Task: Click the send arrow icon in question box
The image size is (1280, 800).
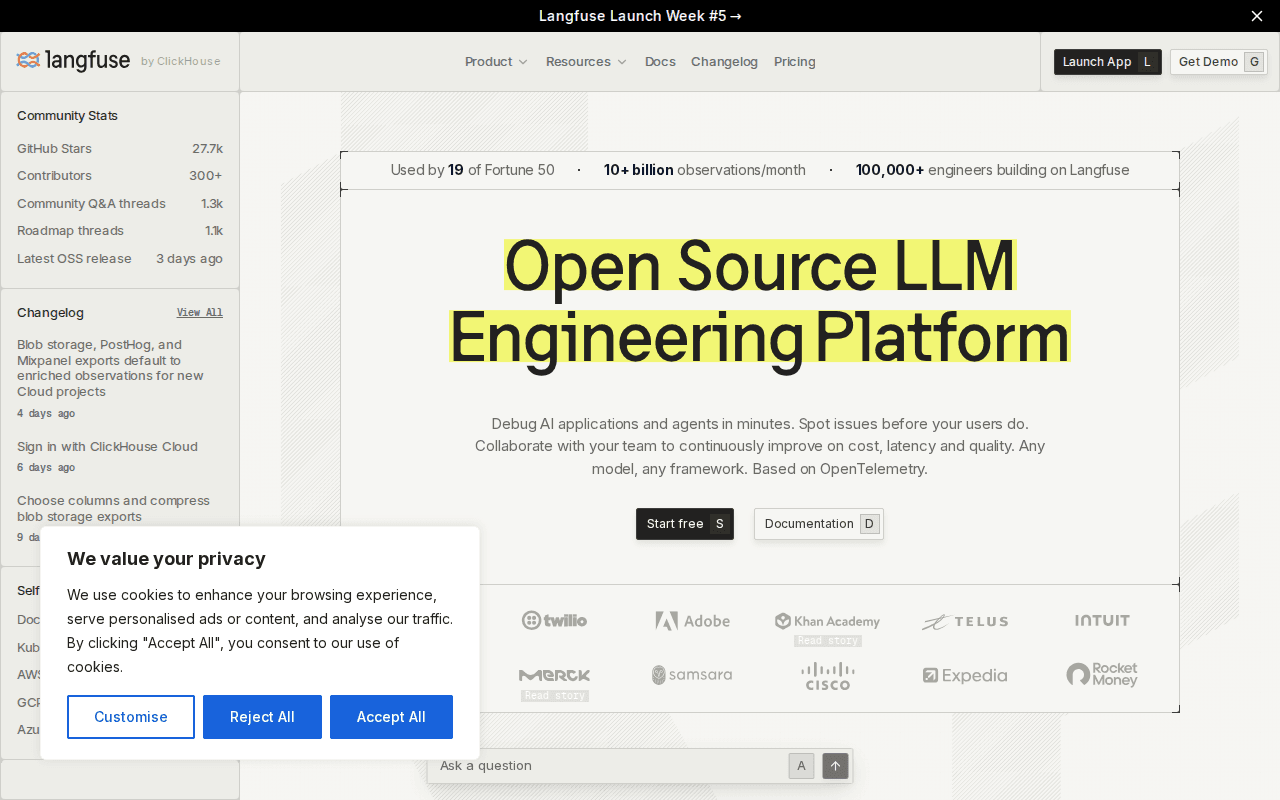Action: (x=836, y=766)
